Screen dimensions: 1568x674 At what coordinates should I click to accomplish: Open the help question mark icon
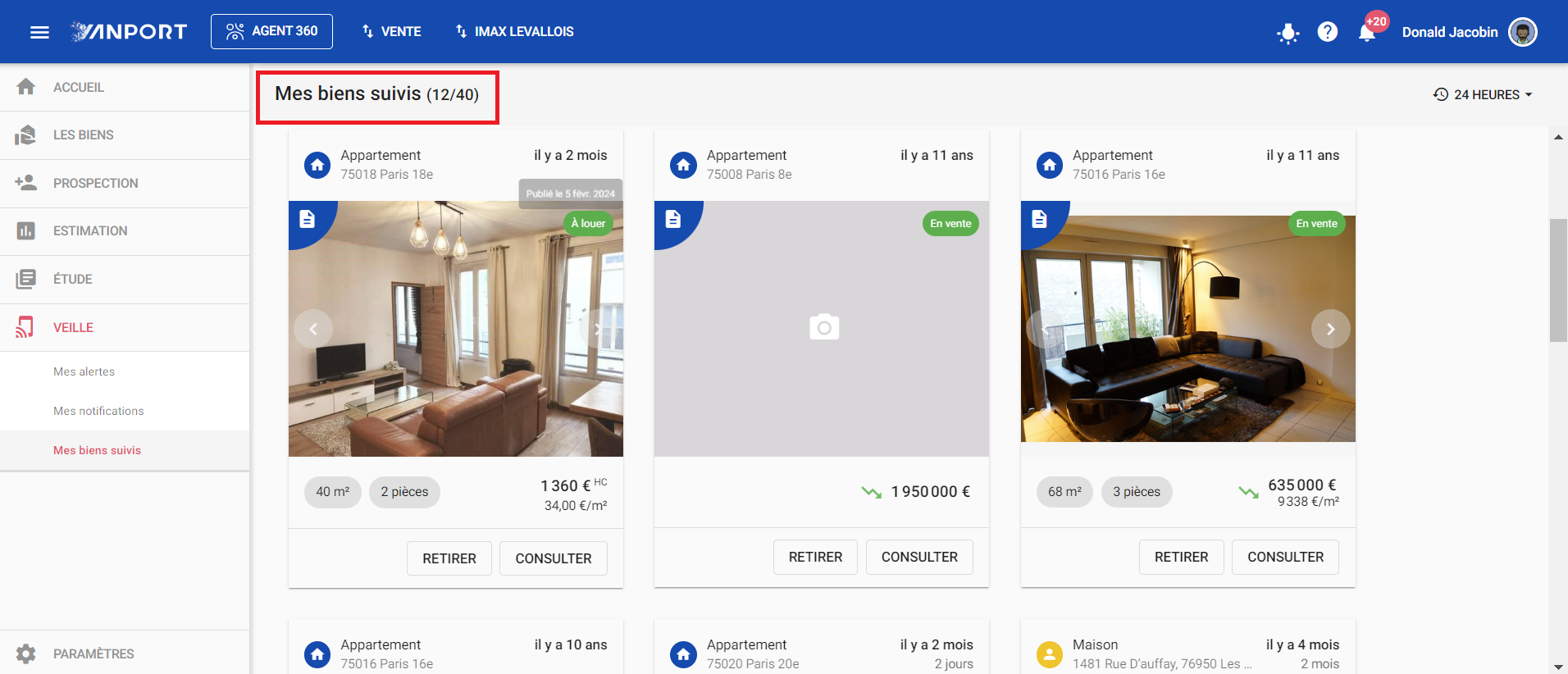click(x=1327, y=32)
